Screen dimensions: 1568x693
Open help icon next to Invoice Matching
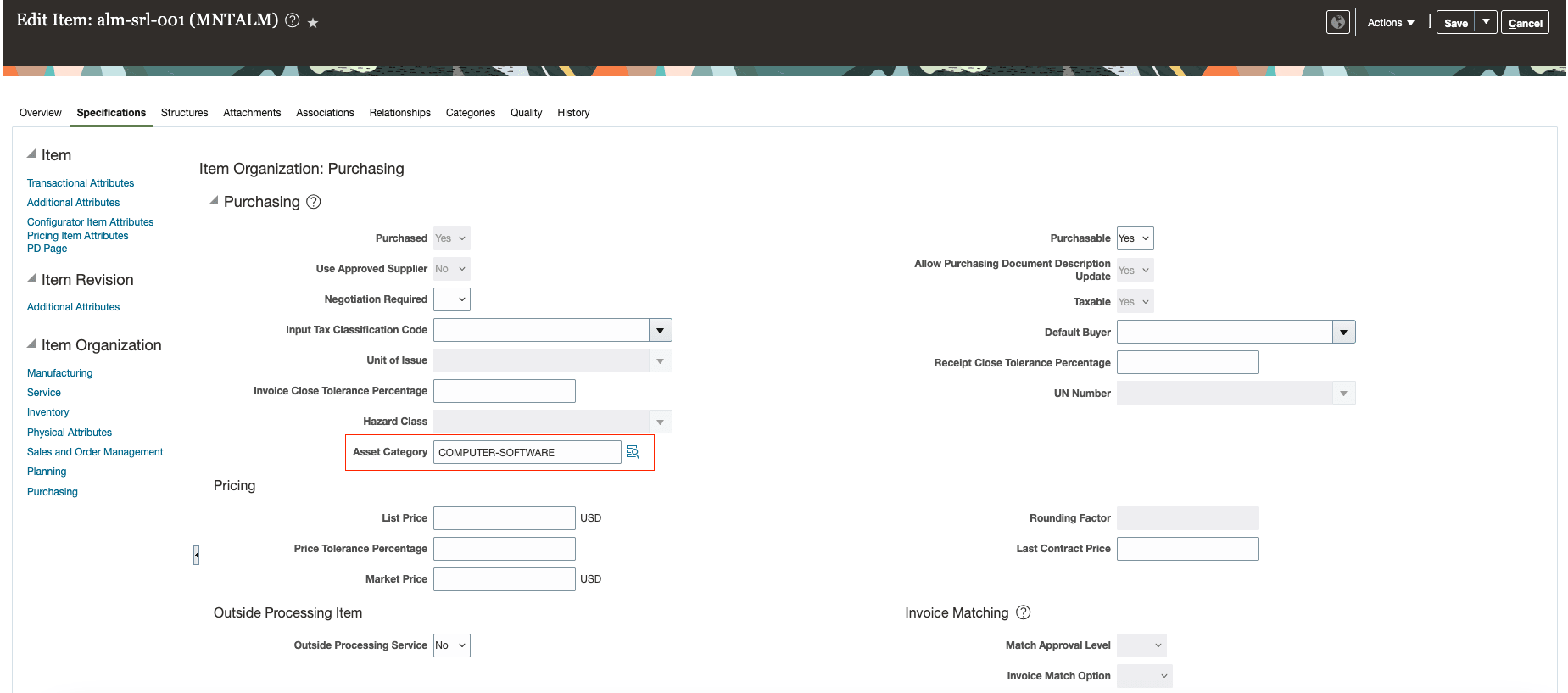pos(1024,612)
